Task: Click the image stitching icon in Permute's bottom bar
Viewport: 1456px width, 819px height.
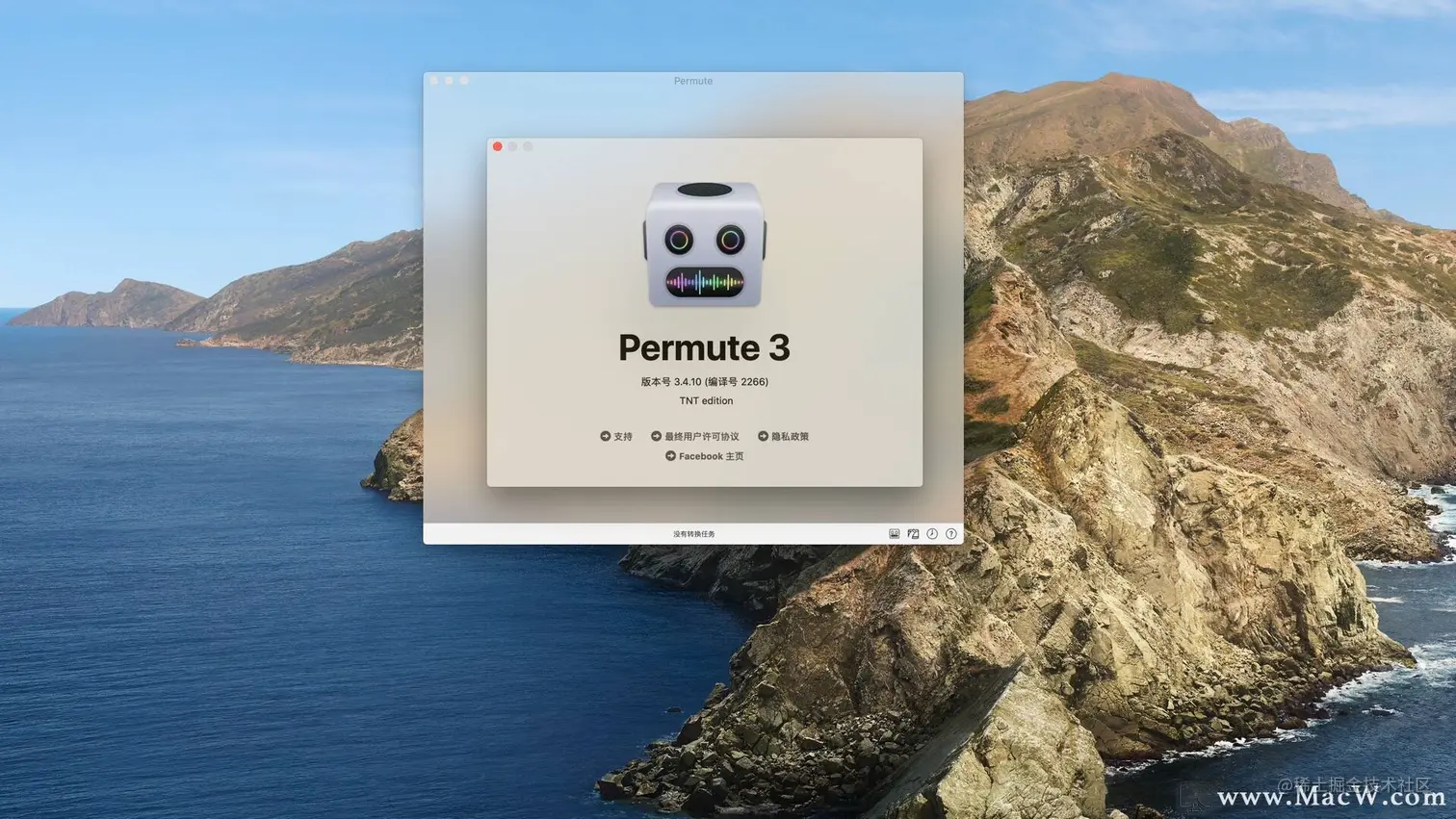Action: (913, 533)
